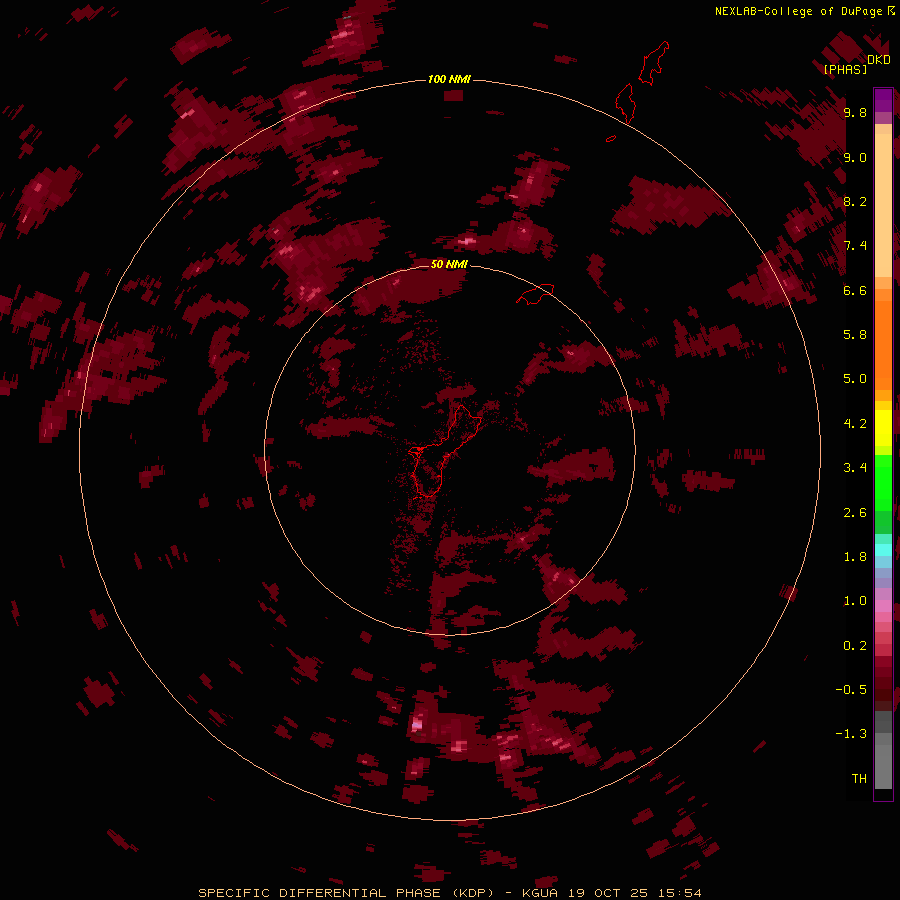Click the [PHAS] units label
Image resolution: width=900 pixels, height=900 pixels.
pyautogui.click(x=845, y=69)
